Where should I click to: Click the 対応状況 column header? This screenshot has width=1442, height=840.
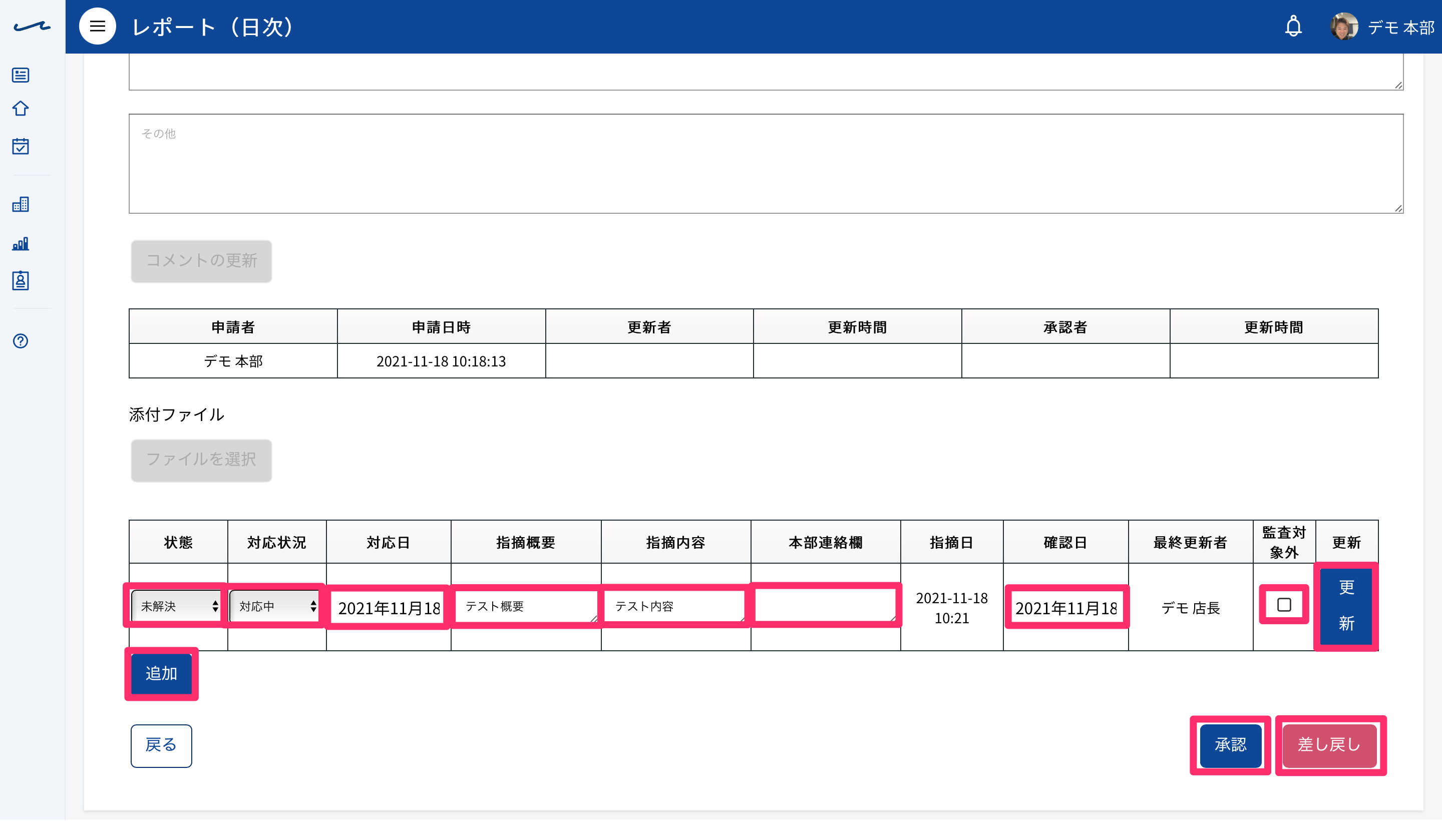277,542
